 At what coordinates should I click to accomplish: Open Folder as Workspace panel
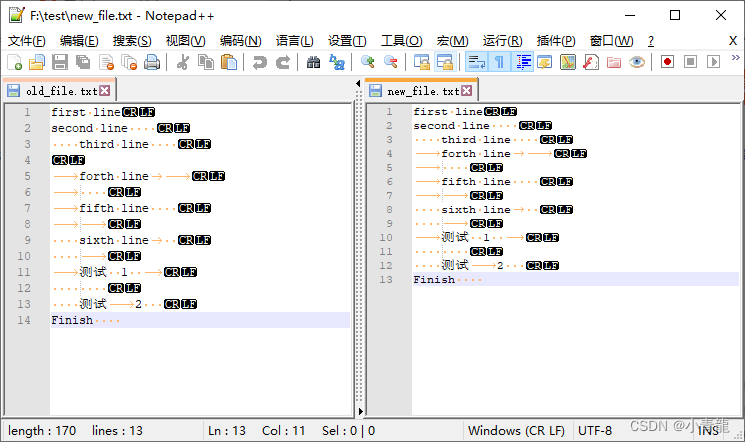[x=614, y=62]
